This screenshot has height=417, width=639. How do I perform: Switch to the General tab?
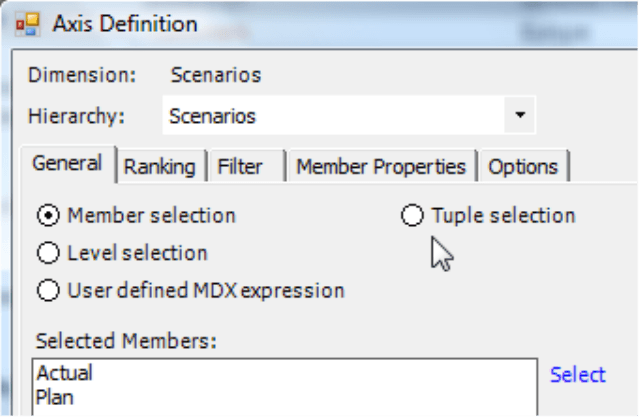pyautogui.click(x=68, y=164)
